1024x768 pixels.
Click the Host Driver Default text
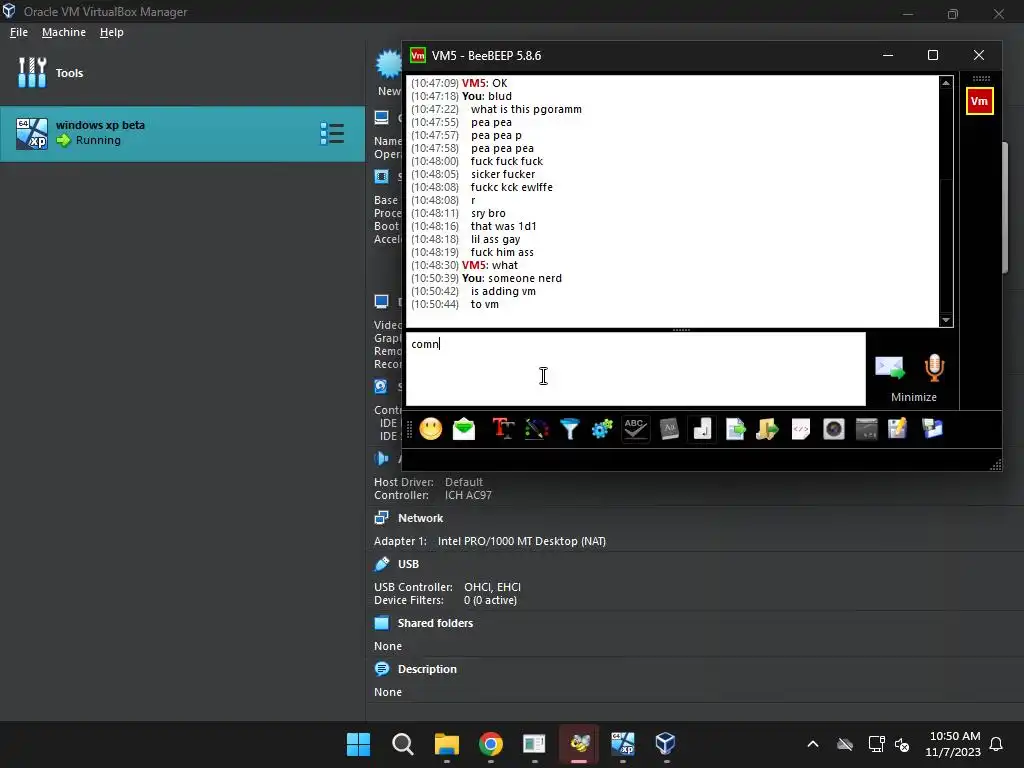click(x=428, y=482)
